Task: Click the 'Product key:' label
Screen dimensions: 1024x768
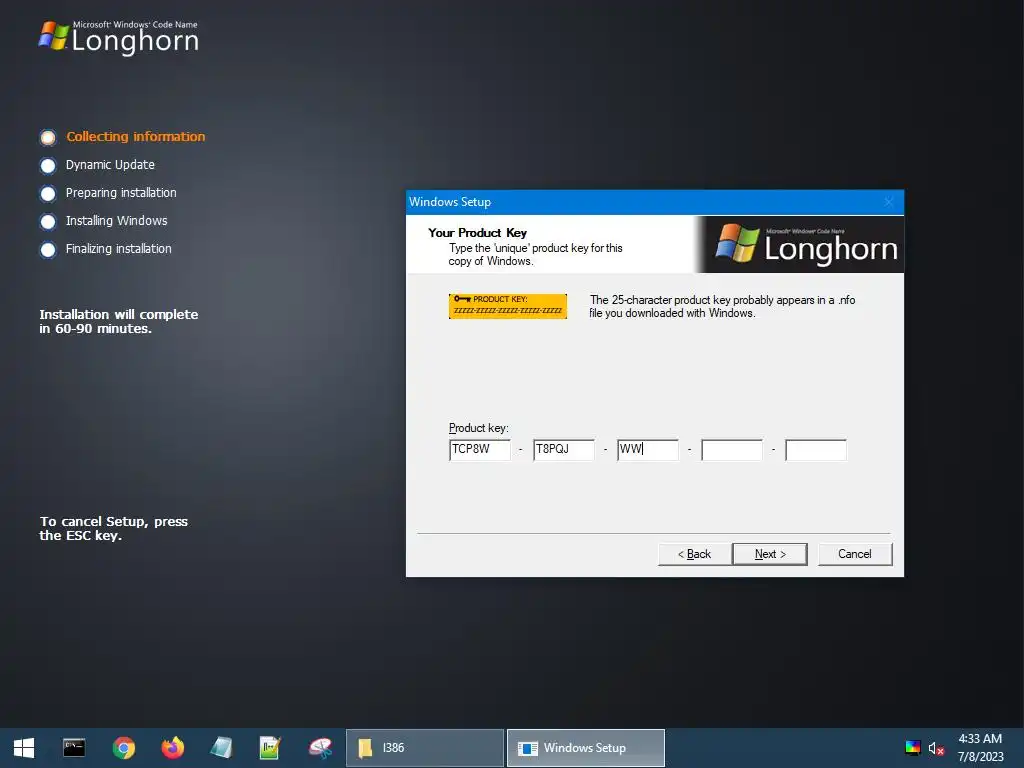Action: pos(479,428)
